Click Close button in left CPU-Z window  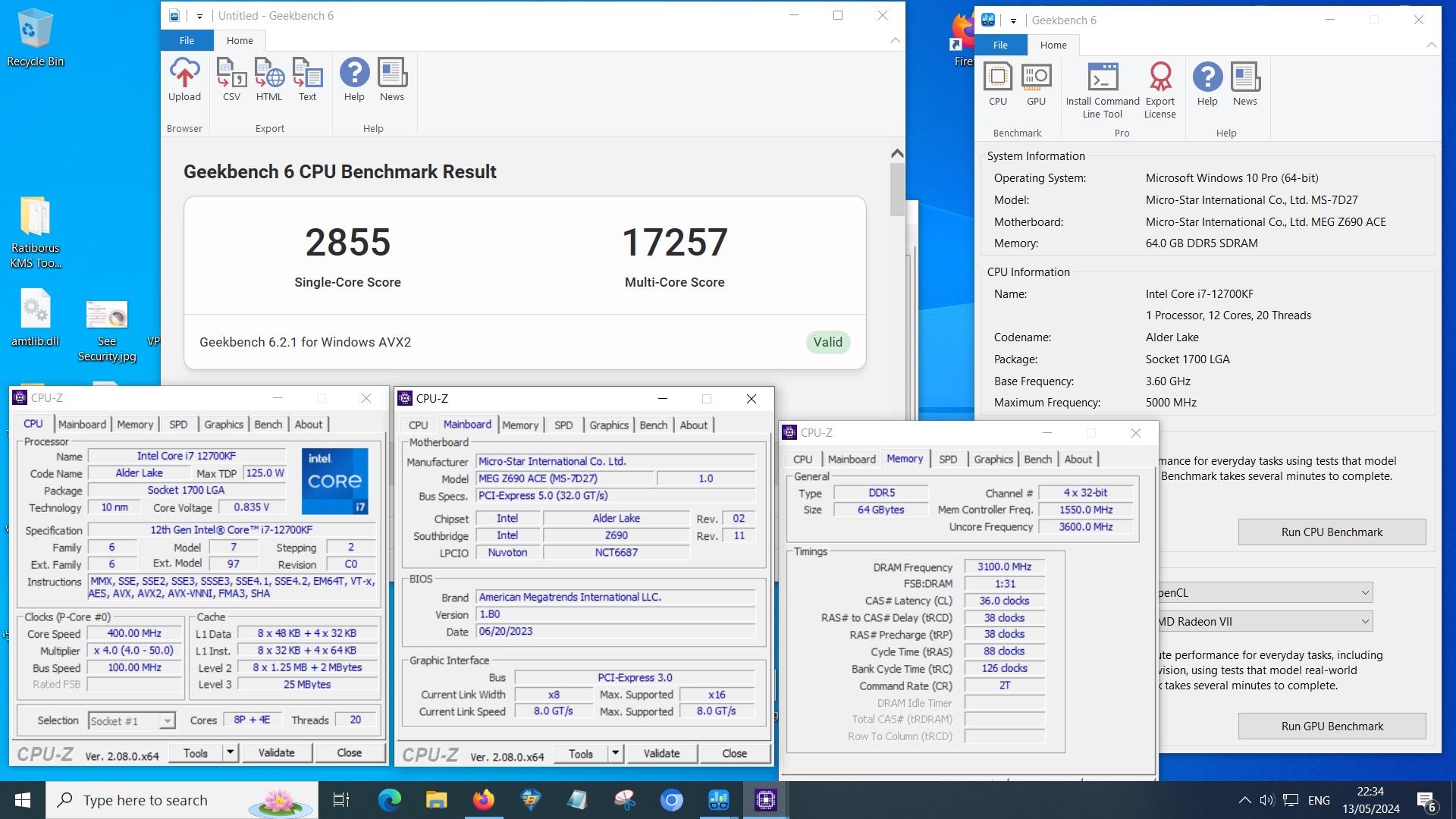point(349,752)
